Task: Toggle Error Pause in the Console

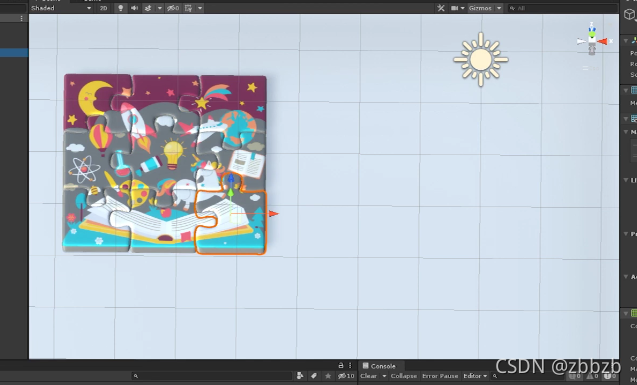Action: tap(440, 376)
